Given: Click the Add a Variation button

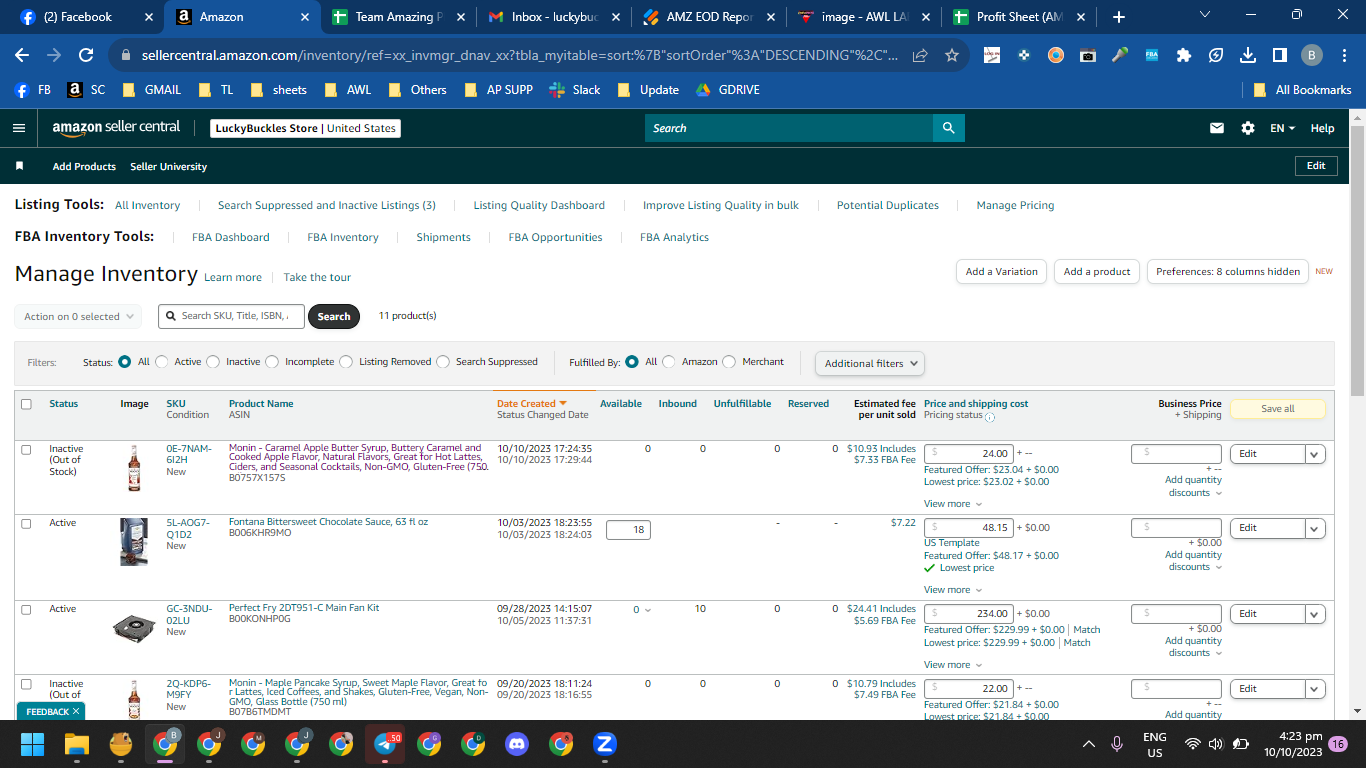Looking at the screenshot, I should point(1002,271).
